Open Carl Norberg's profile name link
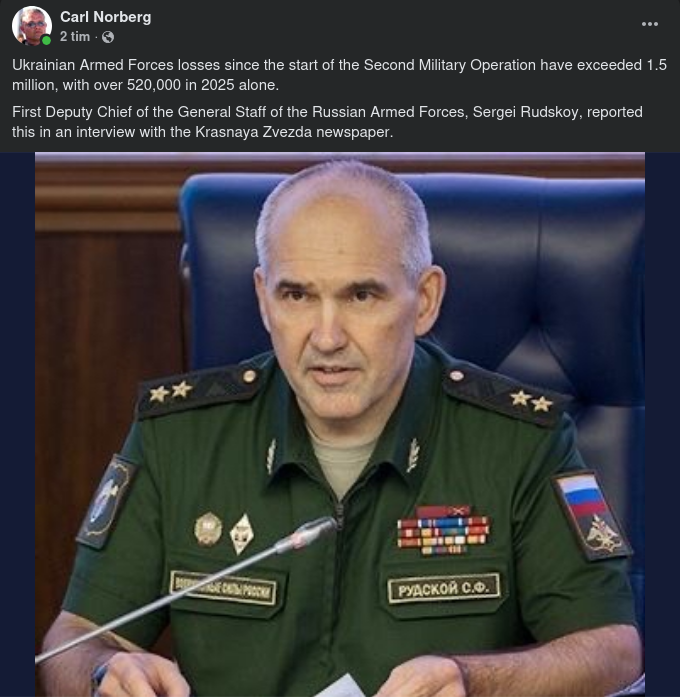 [105, 17]
